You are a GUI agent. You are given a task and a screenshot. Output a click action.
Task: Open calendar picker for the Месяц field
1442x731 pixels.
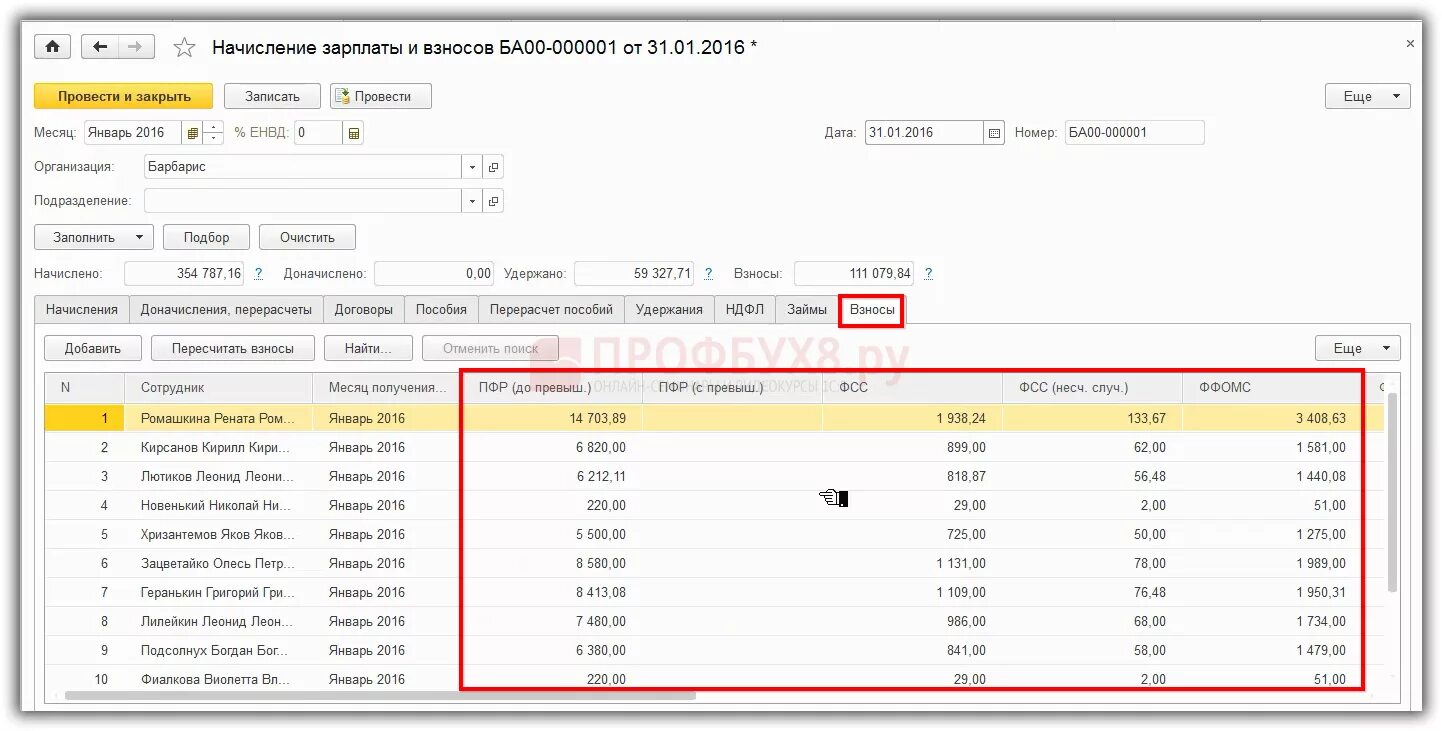click(x=192, y=133)
